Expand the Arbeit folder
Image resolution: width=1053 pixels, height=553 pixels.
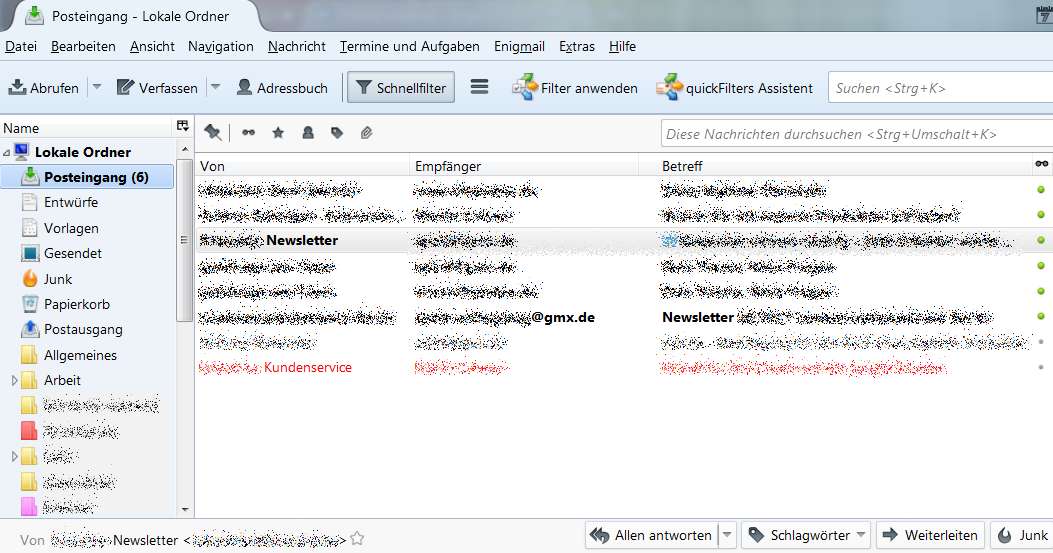[14, 380]
